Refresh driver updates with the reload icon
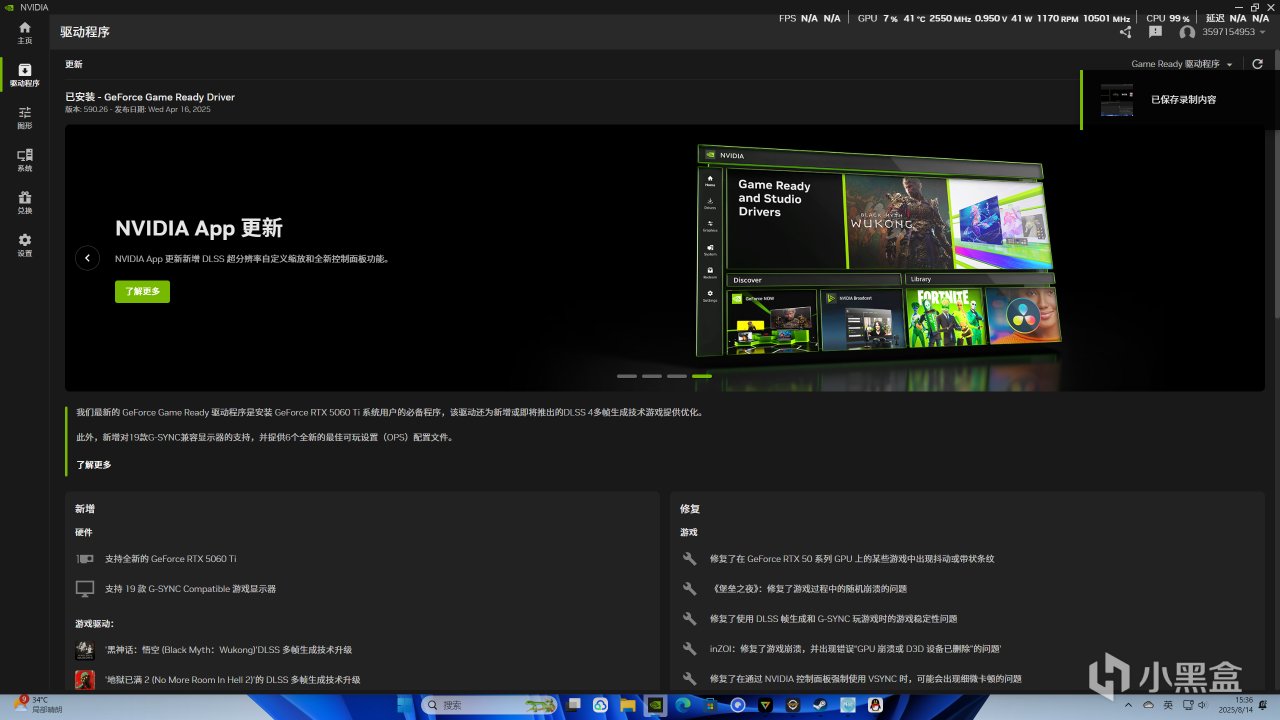The image size is (1280, 720). tap(1257, 64)
